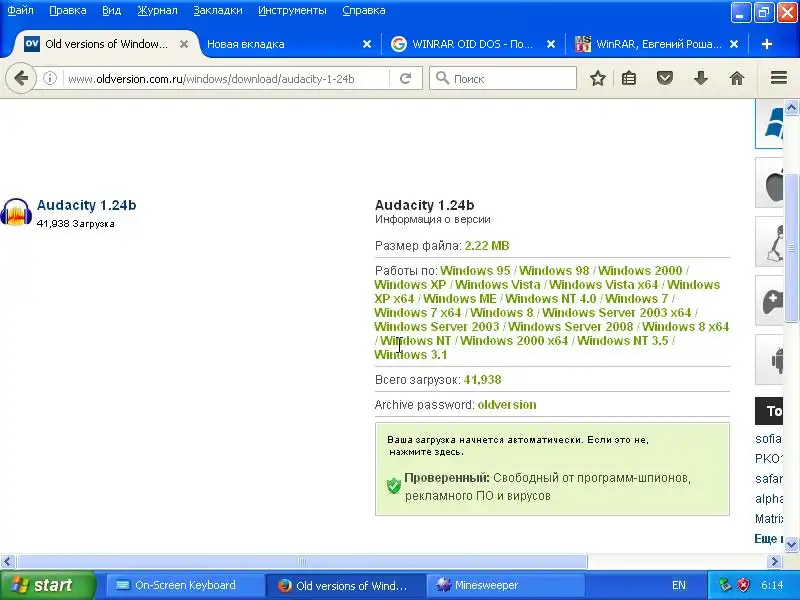Click the red security shield tray icon

(744, 585)
